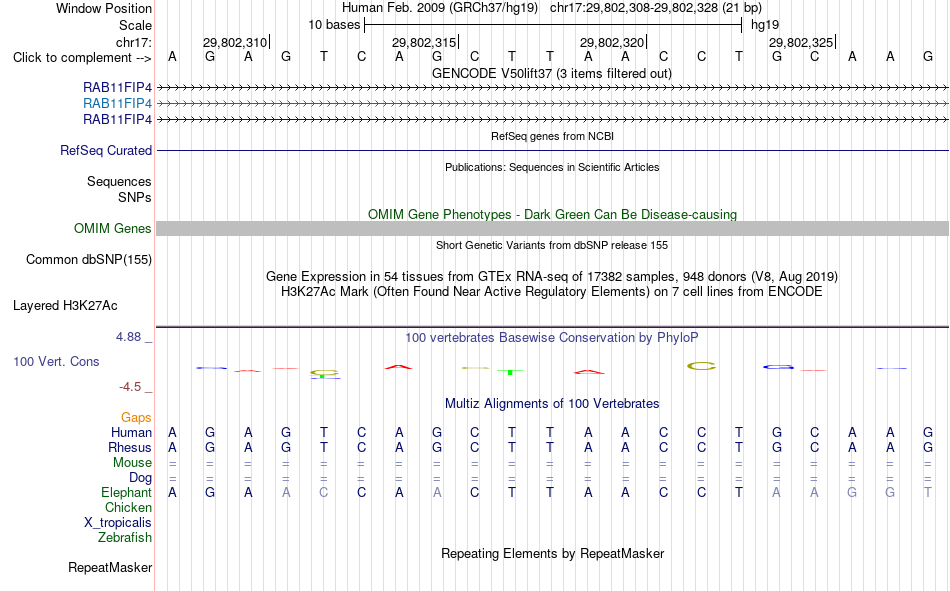
Task: Click 'Publications: Sequences in Scientific Articles' title
Action: pyautogui.click(x=552, y=167)
